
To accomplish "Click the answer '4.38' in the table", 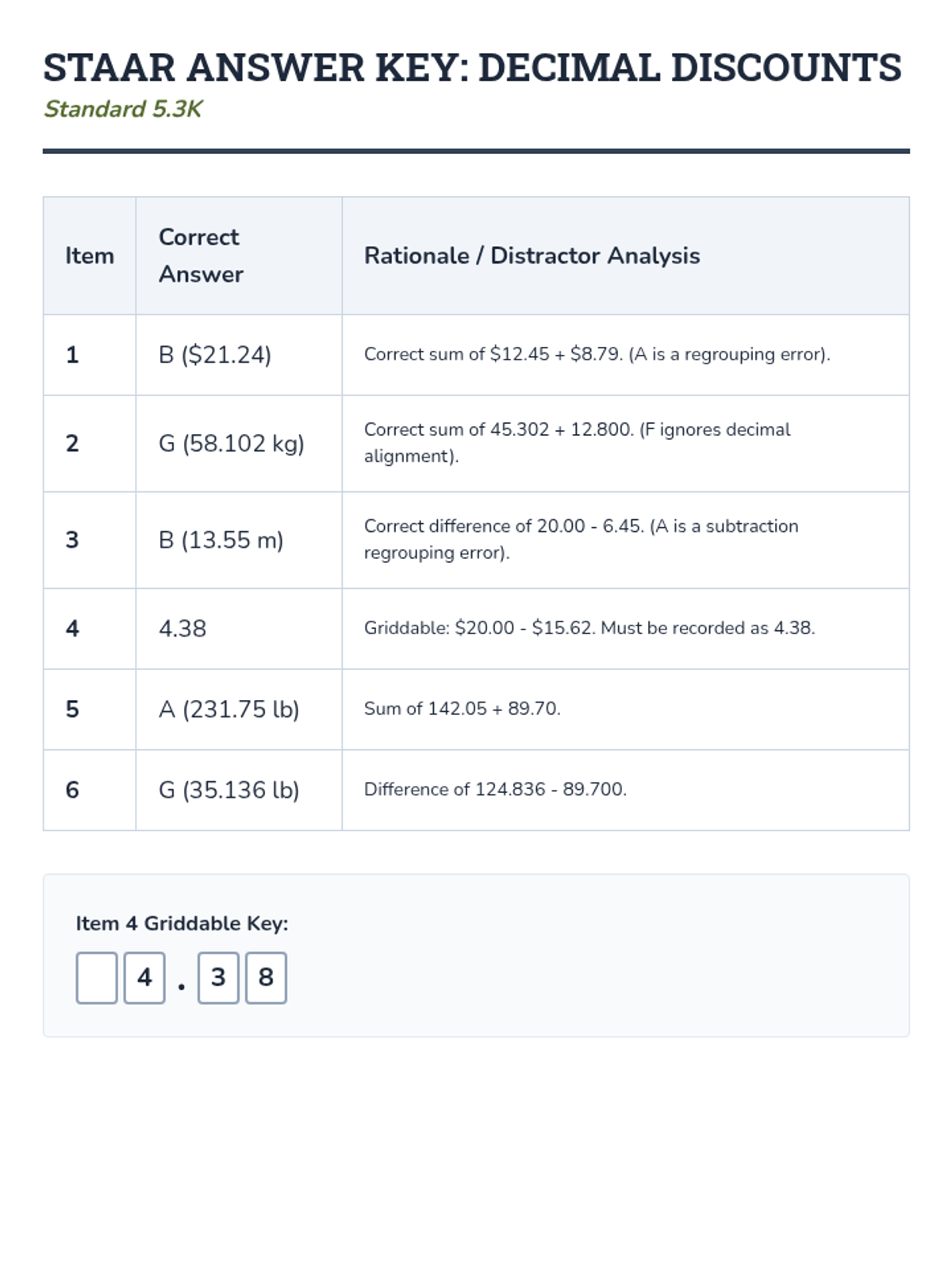I will point(182,629).
